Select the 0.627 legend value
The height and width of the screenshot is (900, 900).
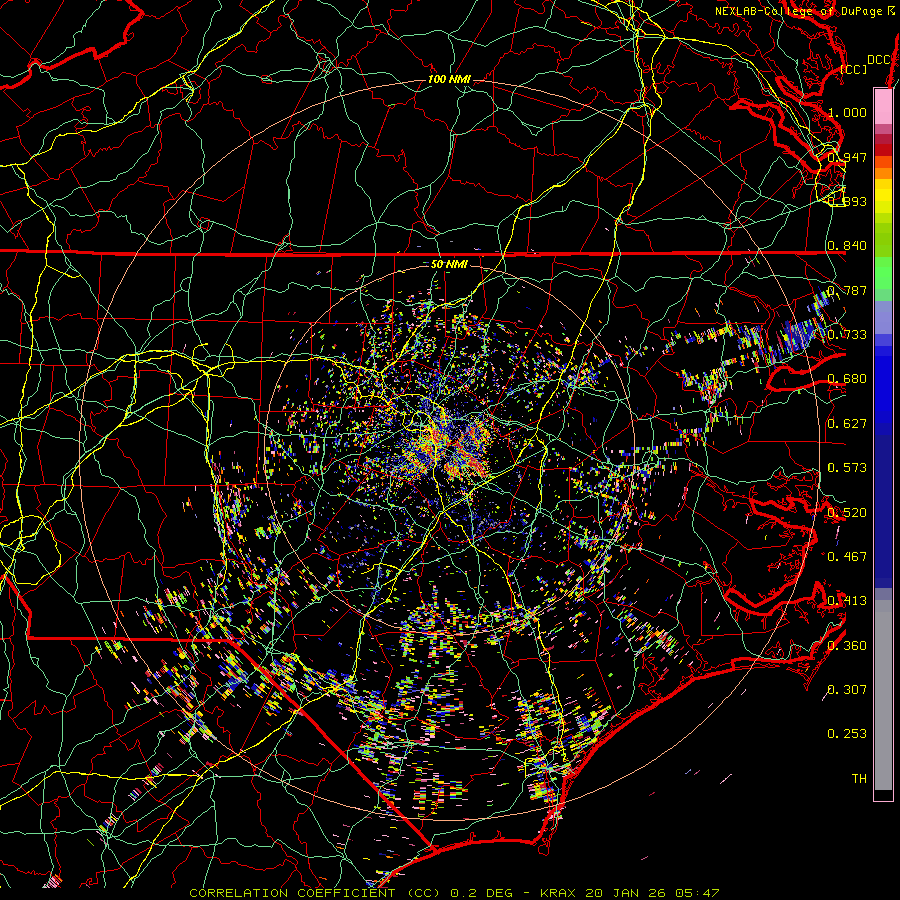point(847,423)
